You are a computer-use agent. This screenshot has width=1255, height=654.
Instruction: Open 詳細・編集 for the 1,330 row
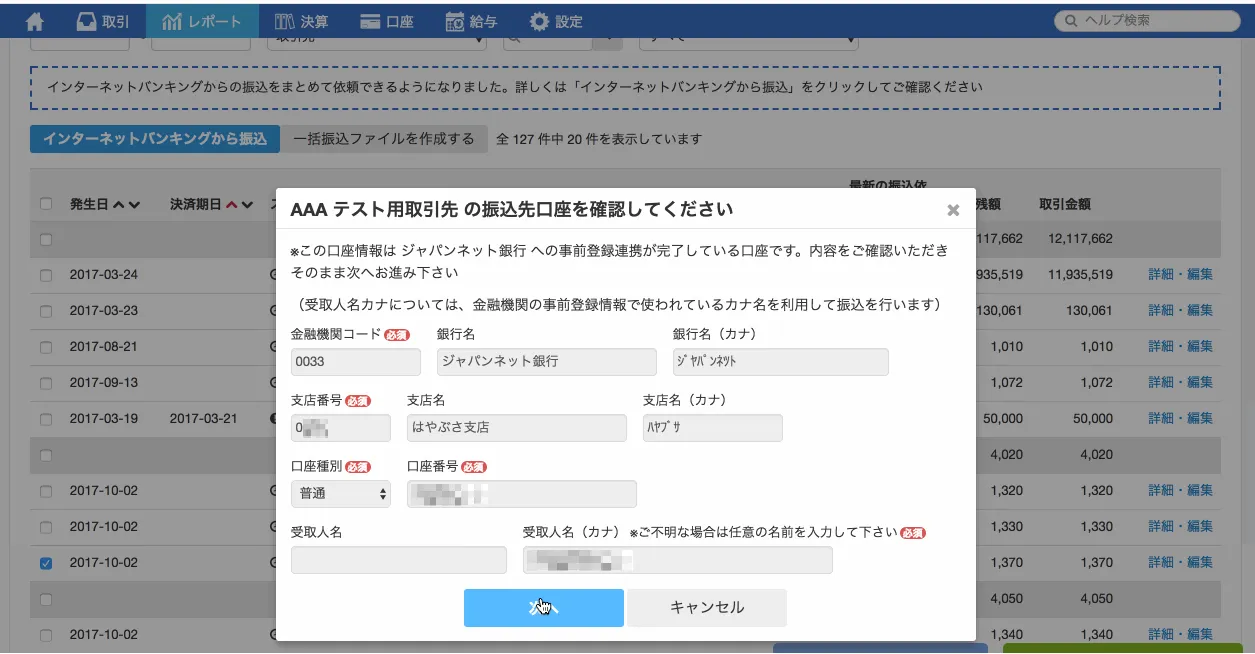pos(1180,526)
